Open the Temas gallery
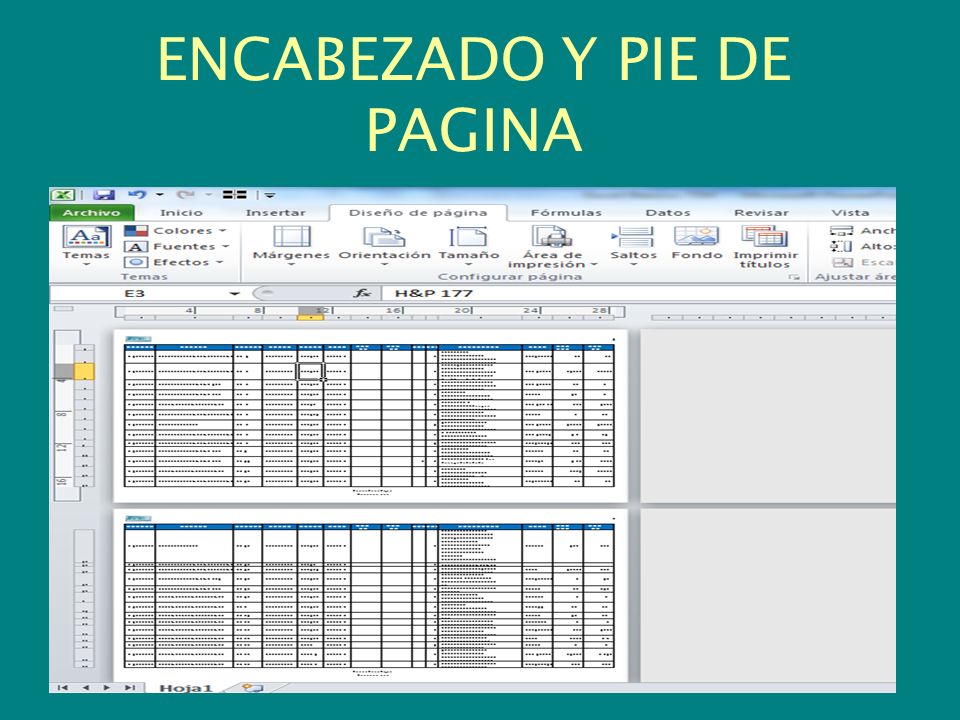 point(86,245)
